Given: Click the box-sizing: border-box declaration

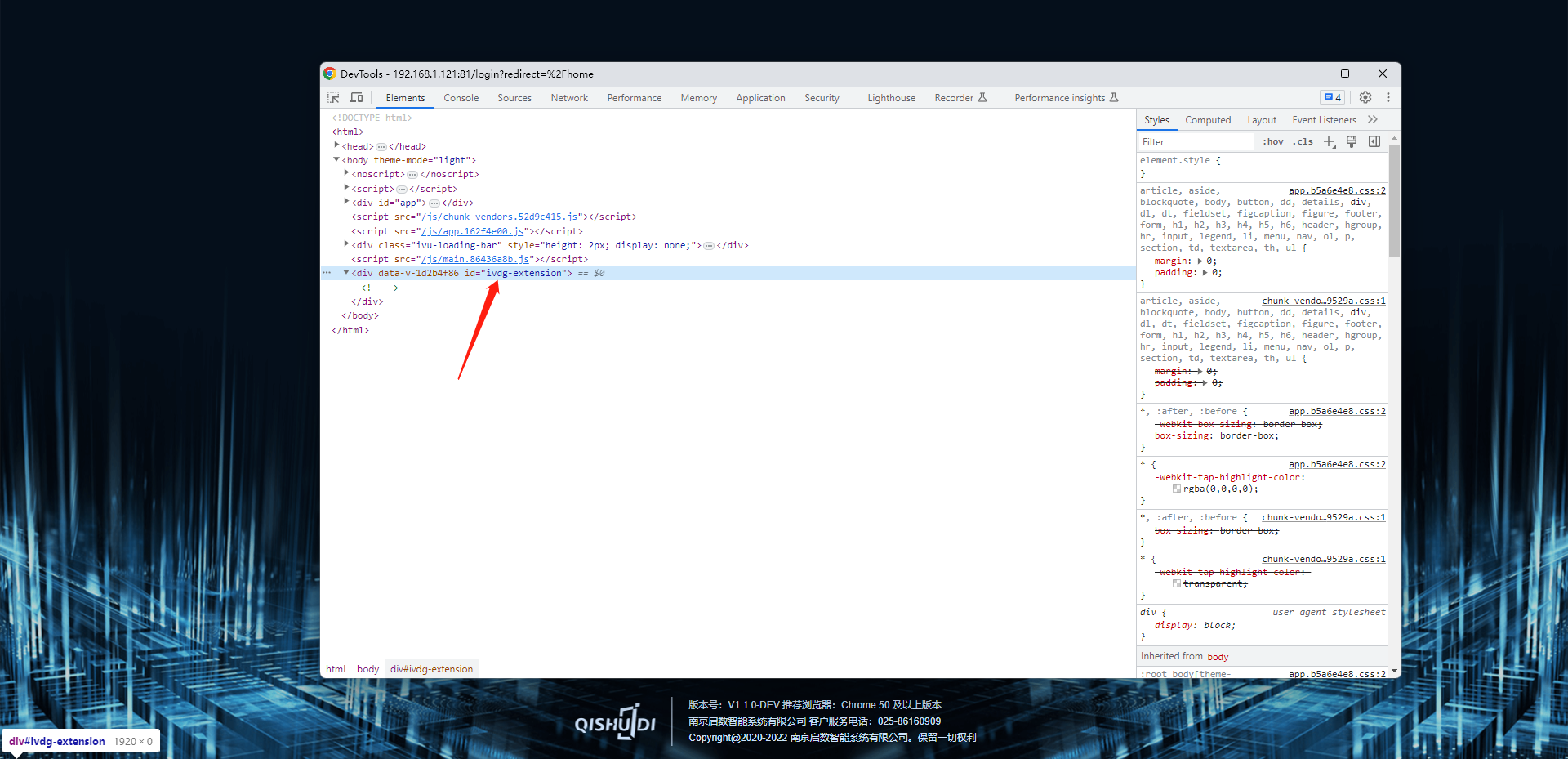Looking at the screenshot, I should [x=1216, y=436].
